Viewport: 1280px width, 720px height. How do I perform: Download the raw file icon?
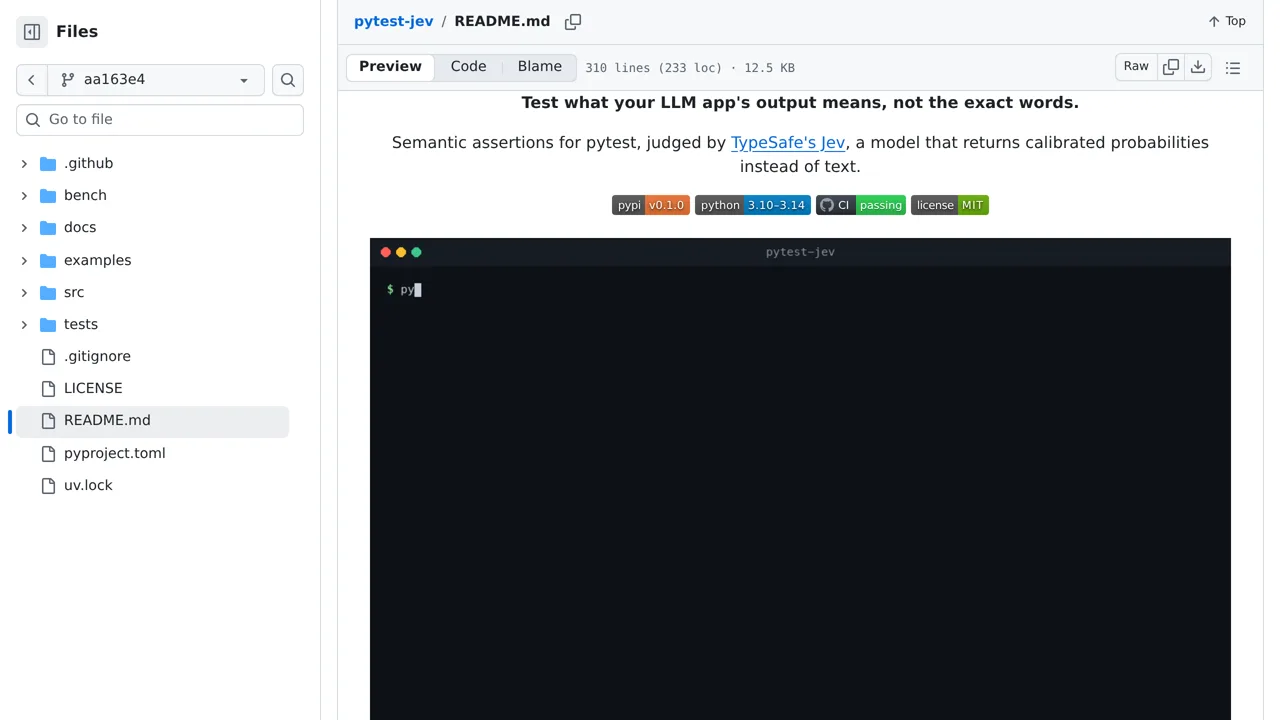click(x=1198, y=67)
